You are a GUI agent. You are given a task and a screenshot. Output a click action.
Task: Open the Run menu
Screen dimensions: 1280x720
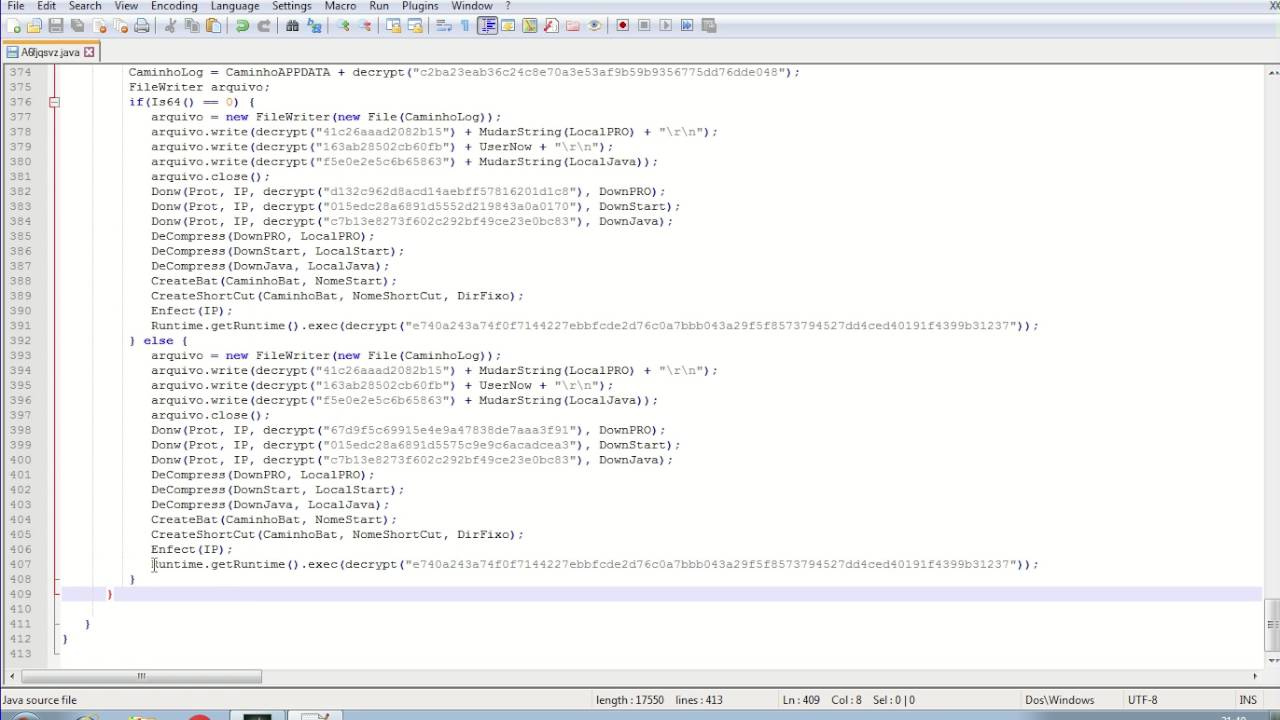pos(379,6)
